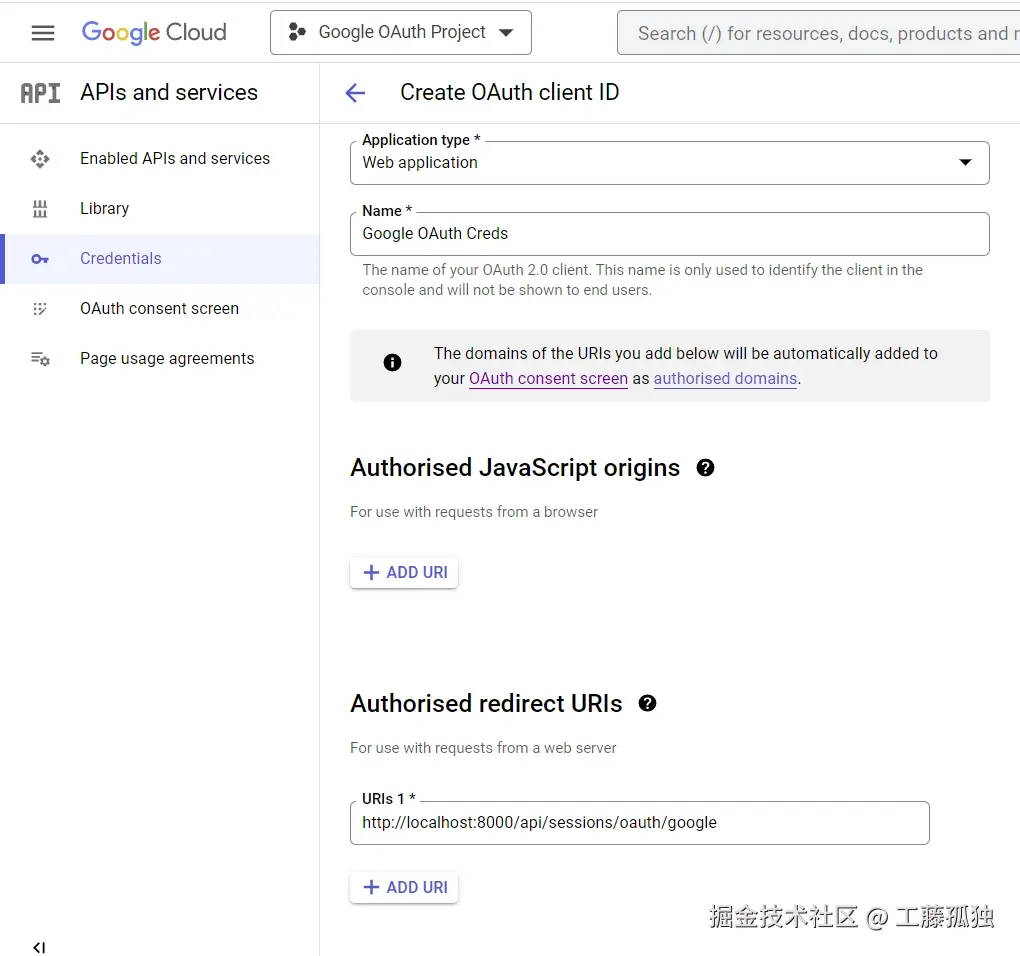Open the Application type dropdown
The width and height of the screenshot is (1020, 956).
coord(964,162)
